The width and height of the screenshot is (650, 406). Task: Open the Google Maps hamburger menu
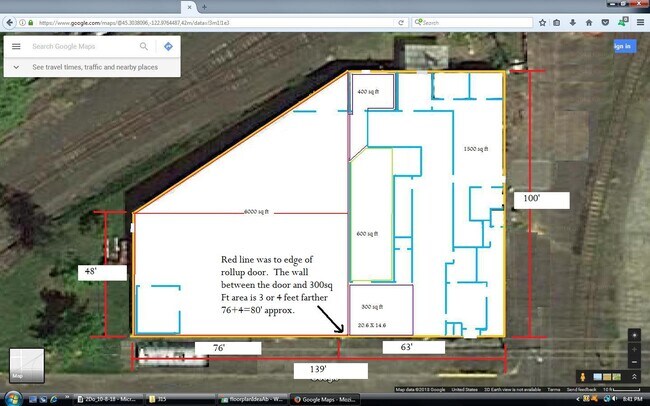coord(16,46)
